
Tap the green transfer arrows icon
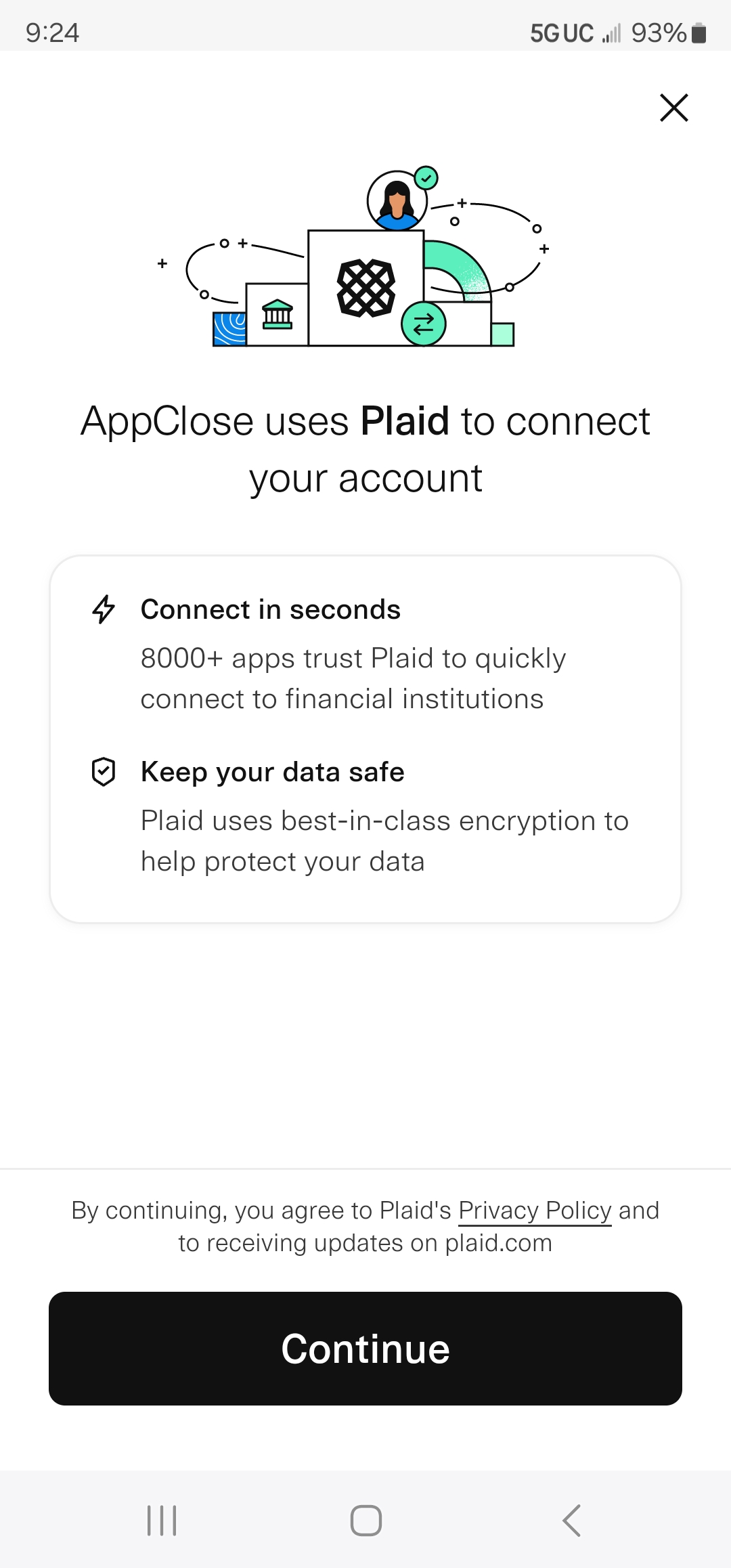(424, 324)
